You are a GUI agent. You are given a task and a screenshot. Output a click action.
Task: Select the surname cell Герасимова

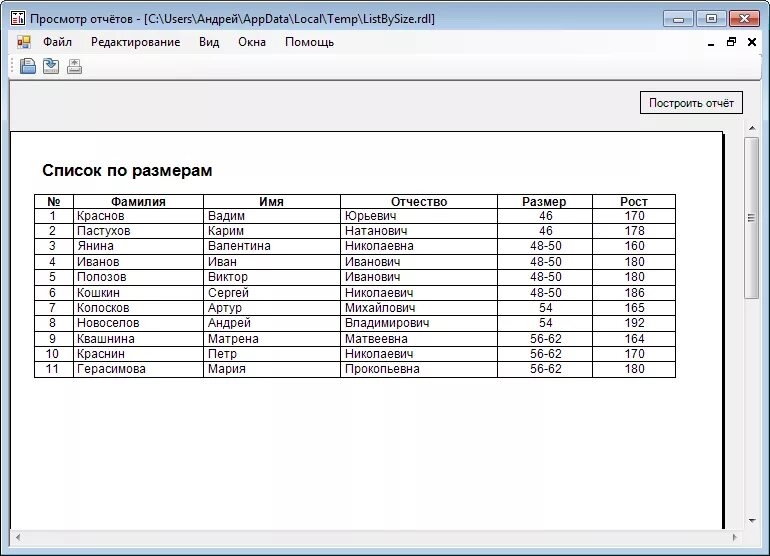pyautogui.click(x=138, y=369)
